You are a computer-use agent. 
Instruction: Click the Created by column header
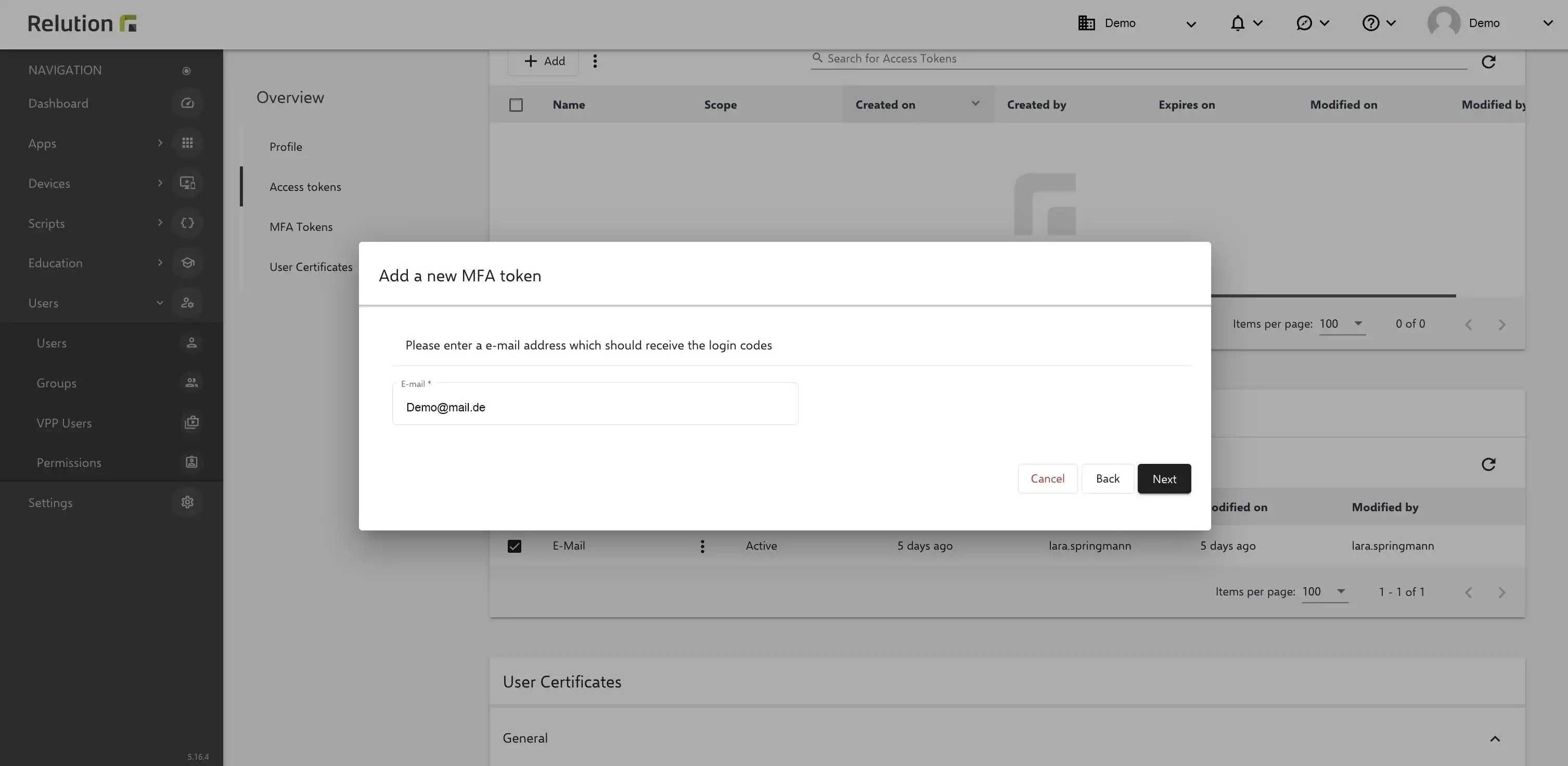click(1036, 105)
